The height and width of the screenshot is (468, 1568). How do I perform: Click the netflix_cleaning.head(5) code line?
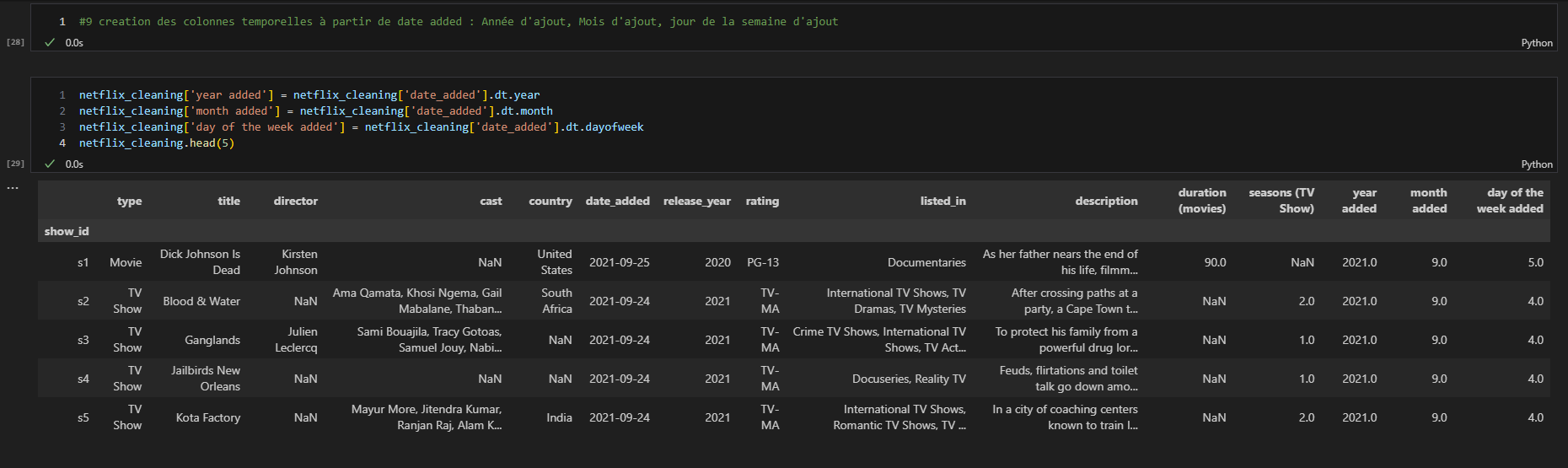(x=156, y=143)
